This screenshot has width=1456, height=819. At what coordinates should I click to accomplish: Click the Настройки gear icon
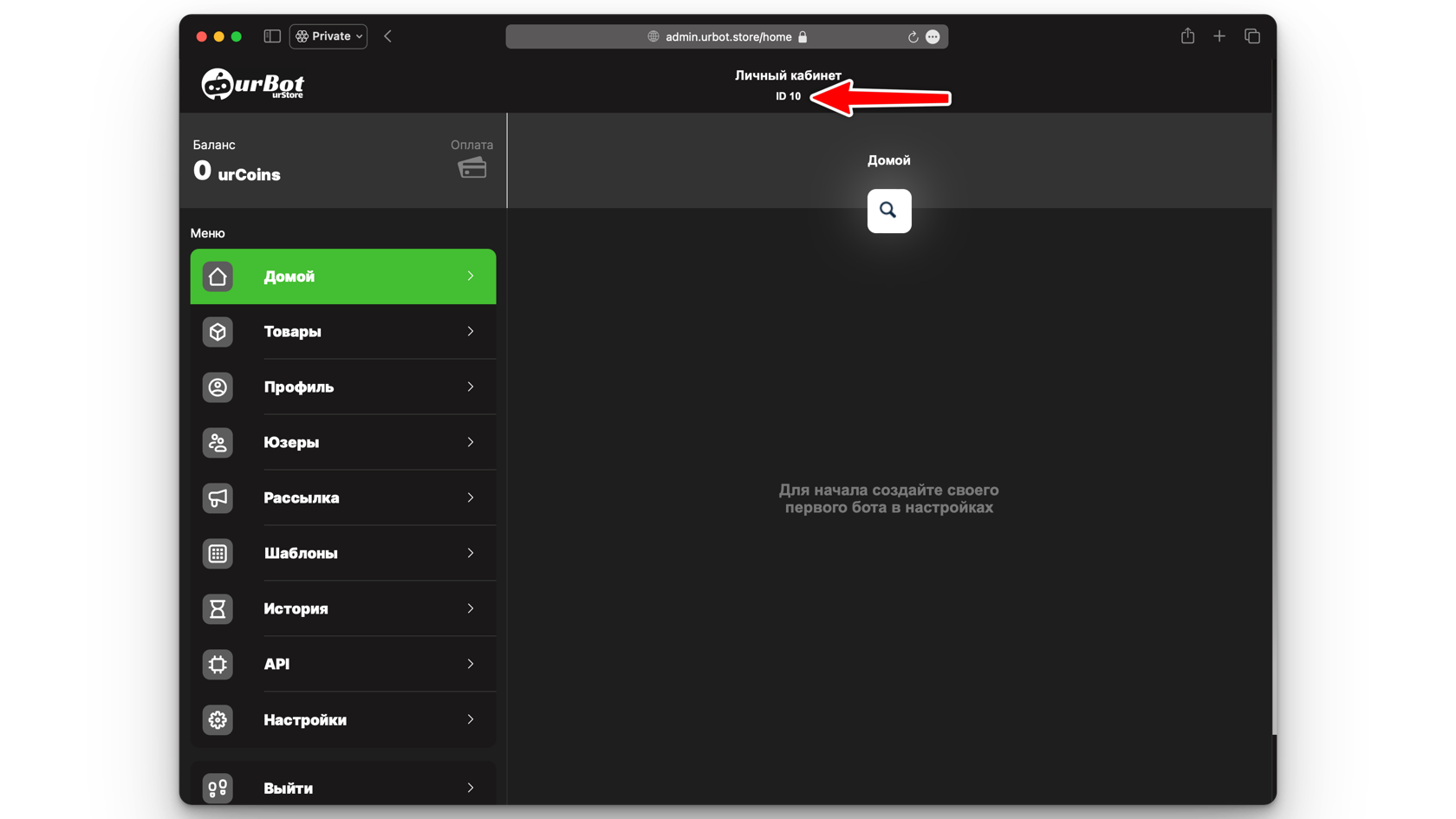tap(218, 720)
